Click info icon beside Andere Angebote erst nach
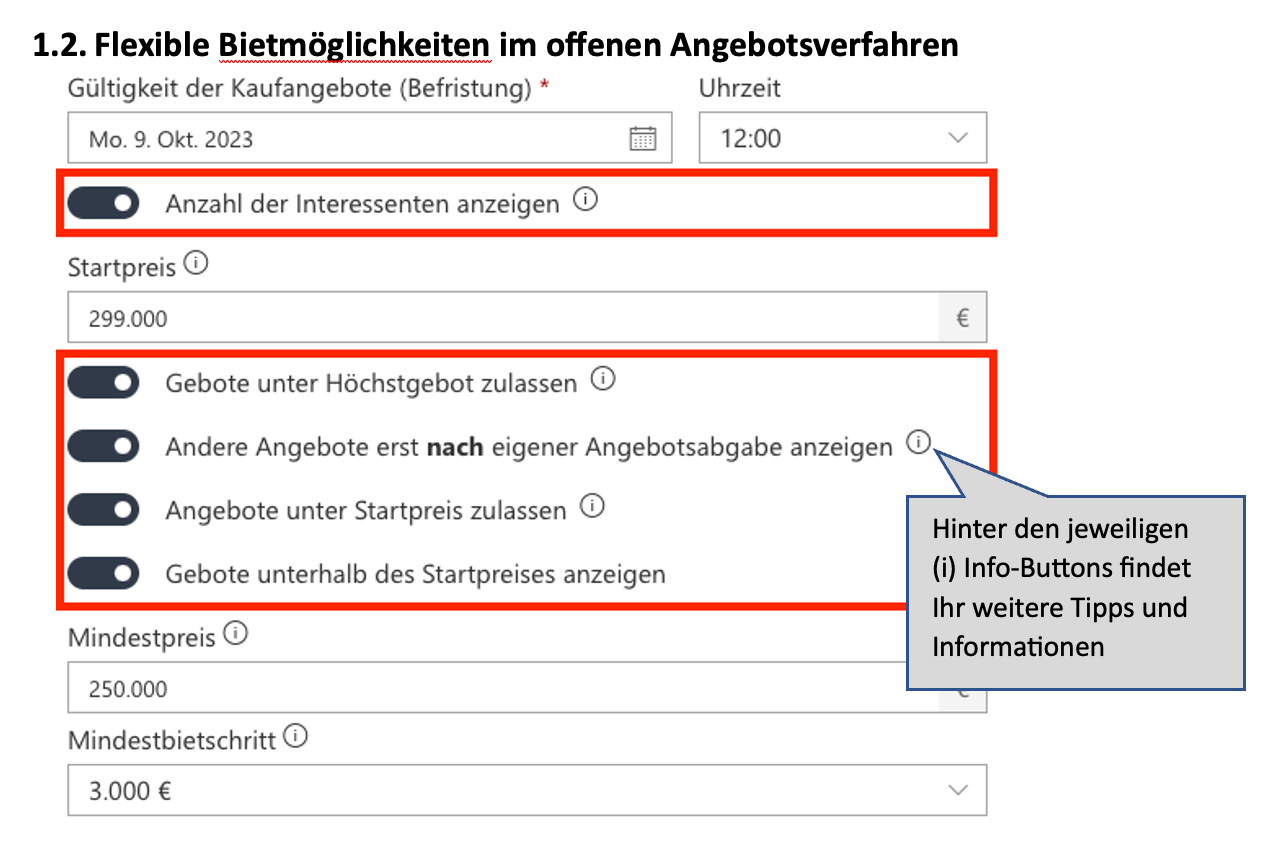Viewport: 1275px width, 853px height. 918,443
